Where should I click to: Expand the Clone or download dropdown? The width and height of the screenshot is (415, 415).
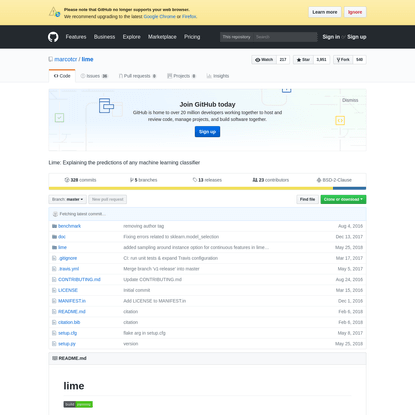[x=343, y=199]
